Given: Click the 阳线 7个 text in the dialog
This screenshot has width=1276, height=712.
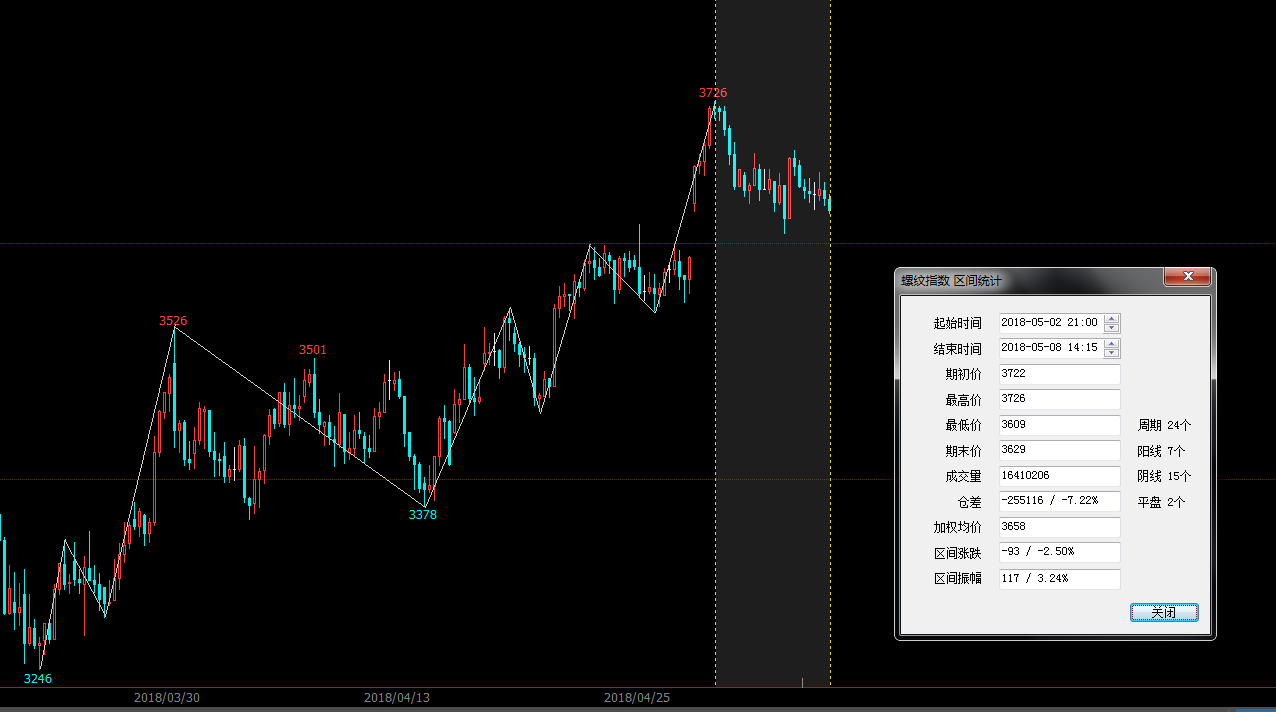Looking at the screenshot, I should tap(1161, 451).
